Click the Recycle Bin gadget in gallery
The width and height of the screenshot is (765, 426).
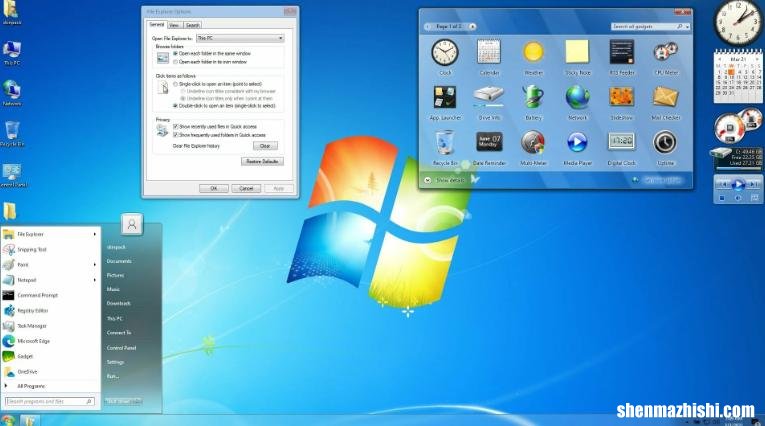tap(445, 142)
